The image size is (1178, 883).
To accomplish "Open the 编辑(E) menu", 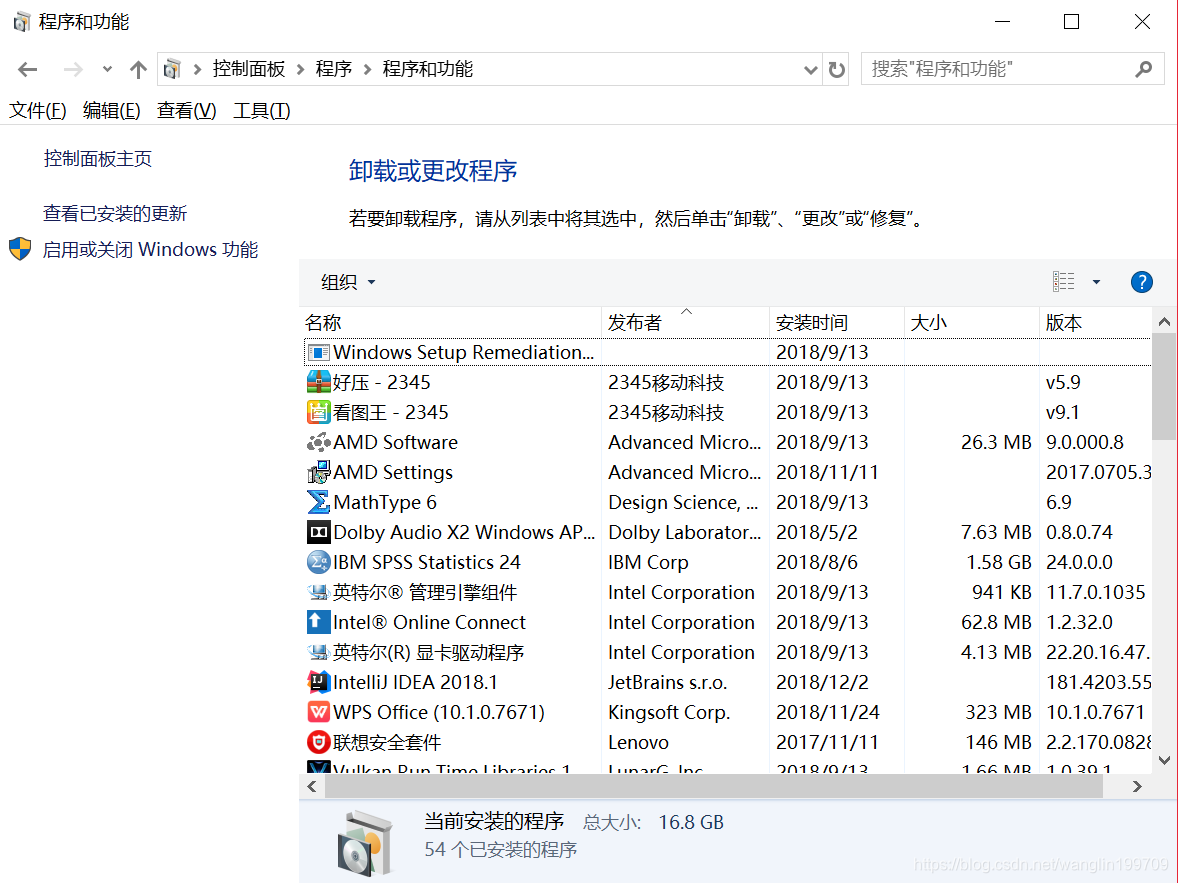I will [x=111, y=110].
